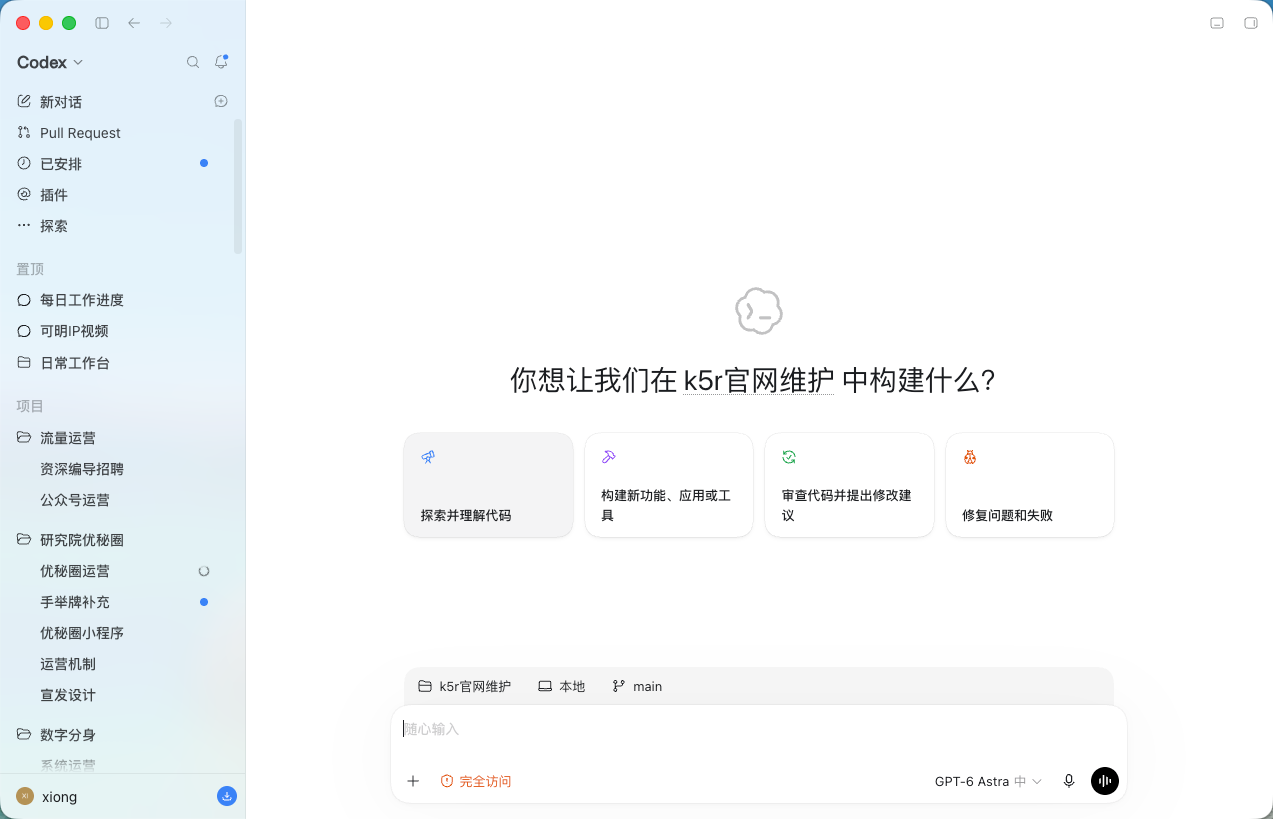
Task: Start voice mode with black waveform button
Action: click(1105, 781)
